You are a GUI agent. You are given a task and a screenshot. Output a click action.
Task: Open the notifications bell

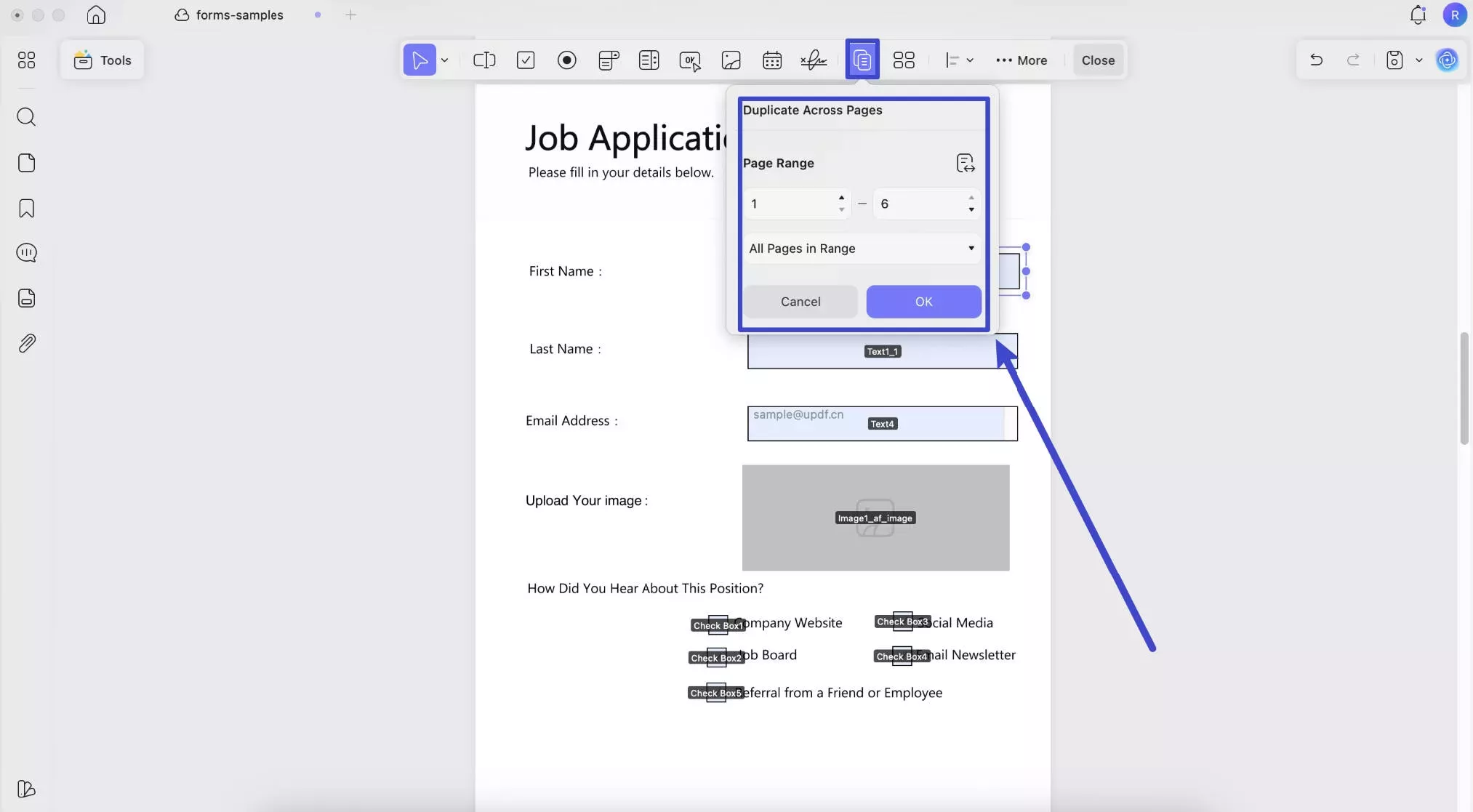click(x=1418, y=15)
